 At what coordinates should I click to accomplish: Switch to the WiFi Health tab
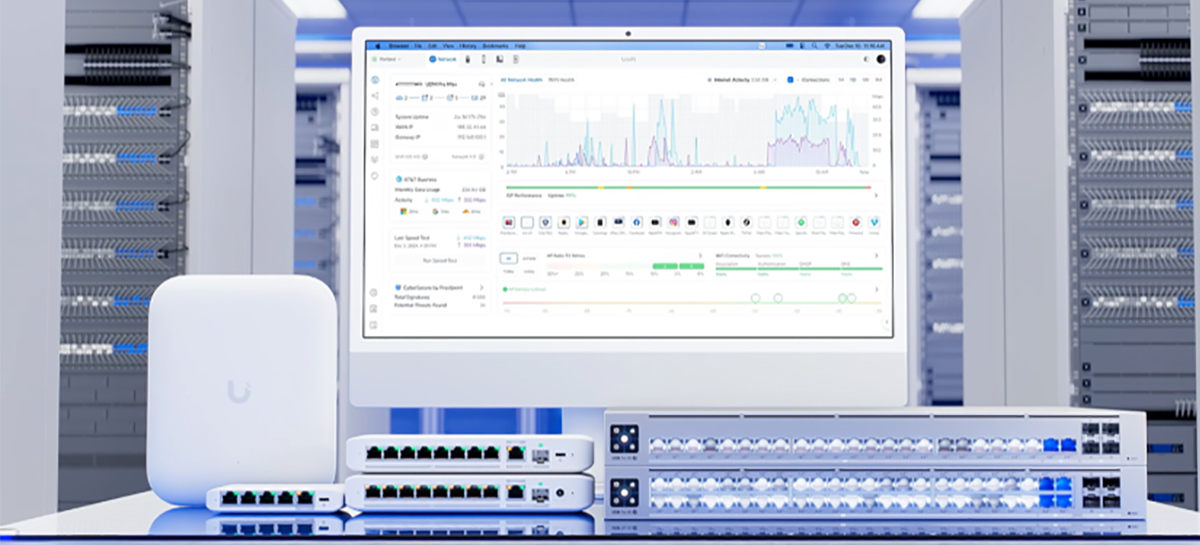pos(560,79)
